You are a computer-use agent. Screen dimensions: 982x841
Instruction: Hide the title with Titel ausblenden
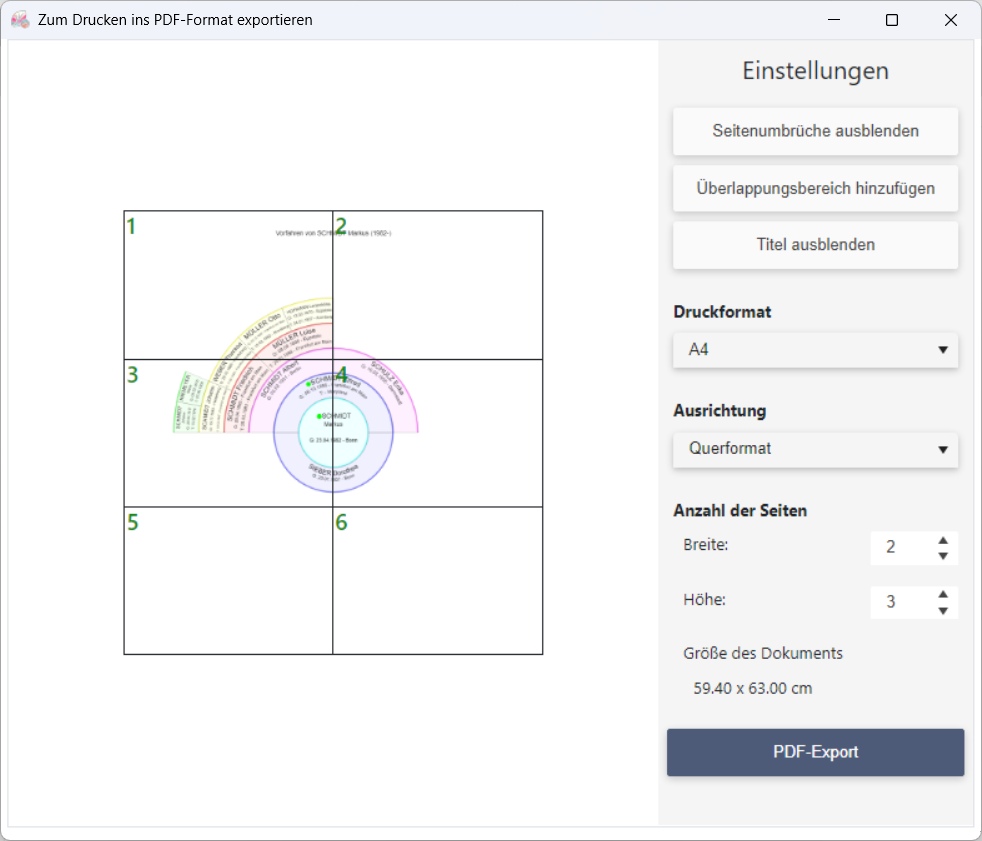pyautogui.click(x=815, y=245)
